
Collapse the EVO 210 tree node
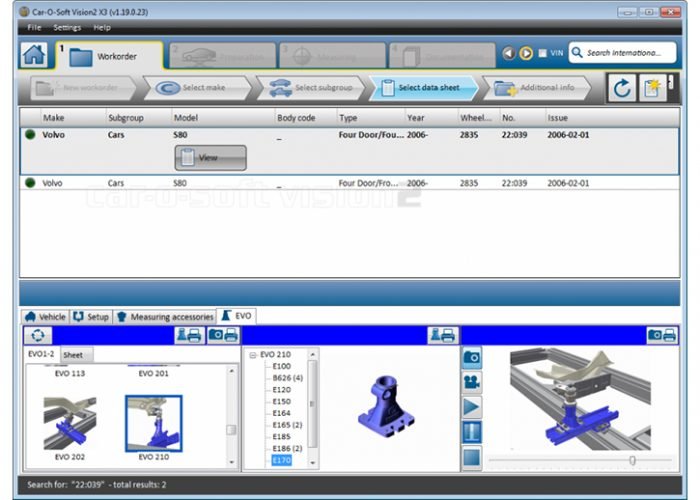(x=251, y=355)
